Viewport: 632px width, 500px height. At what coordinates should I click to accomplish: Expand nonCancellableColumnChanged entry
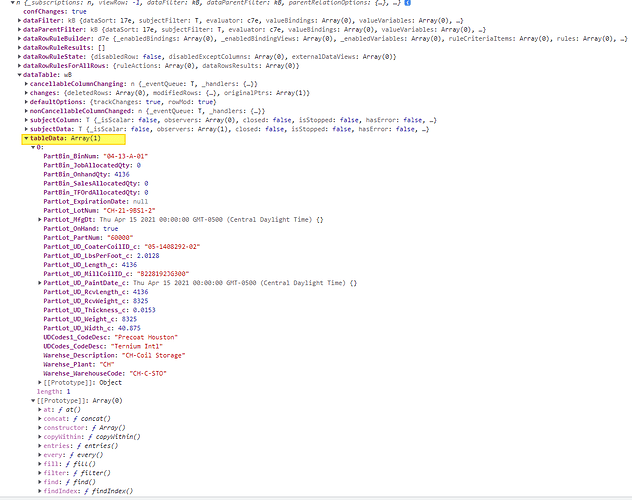pos(26,111)
